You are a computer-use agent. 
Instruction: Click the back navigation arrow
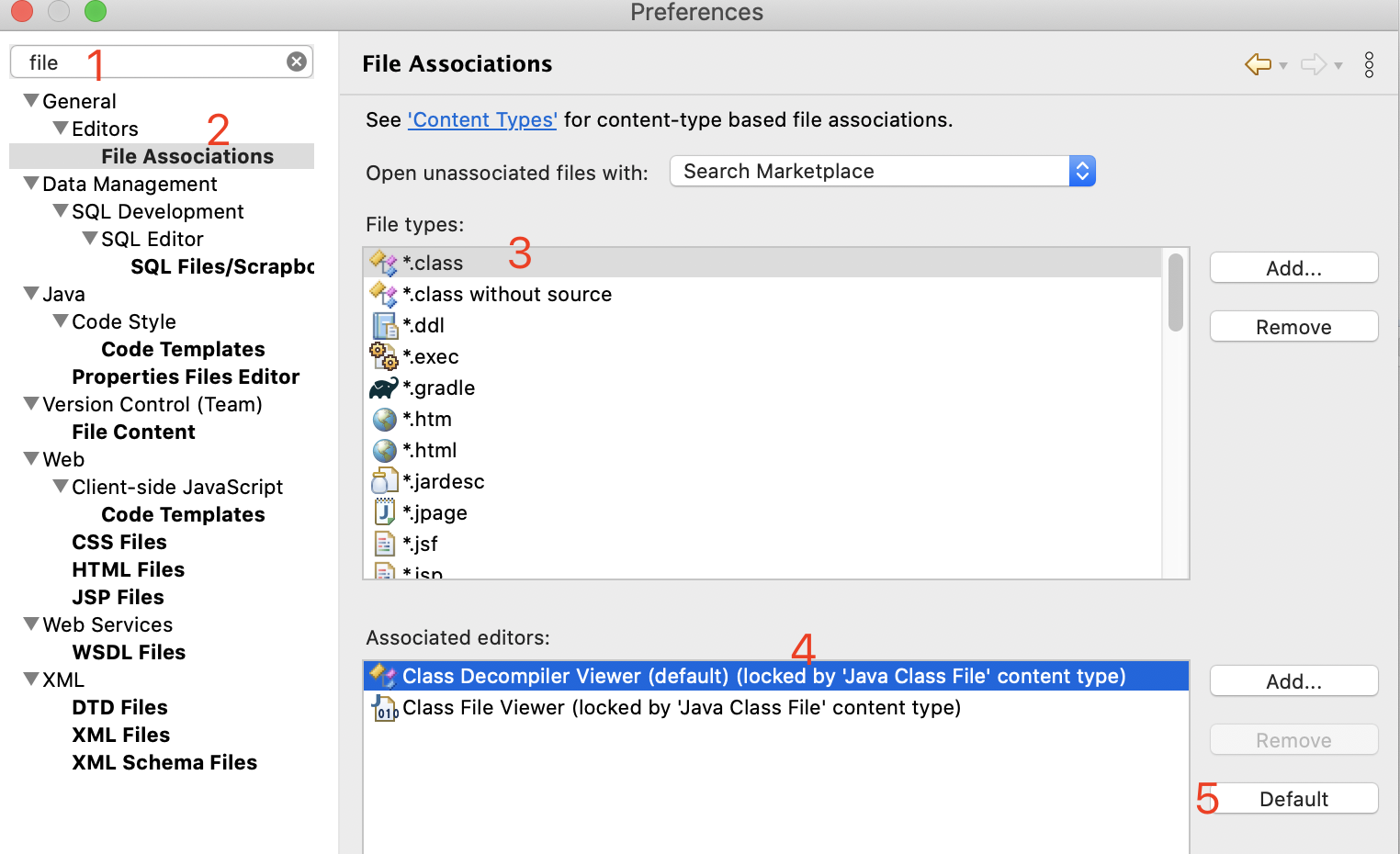click(x=1257, y=64)
